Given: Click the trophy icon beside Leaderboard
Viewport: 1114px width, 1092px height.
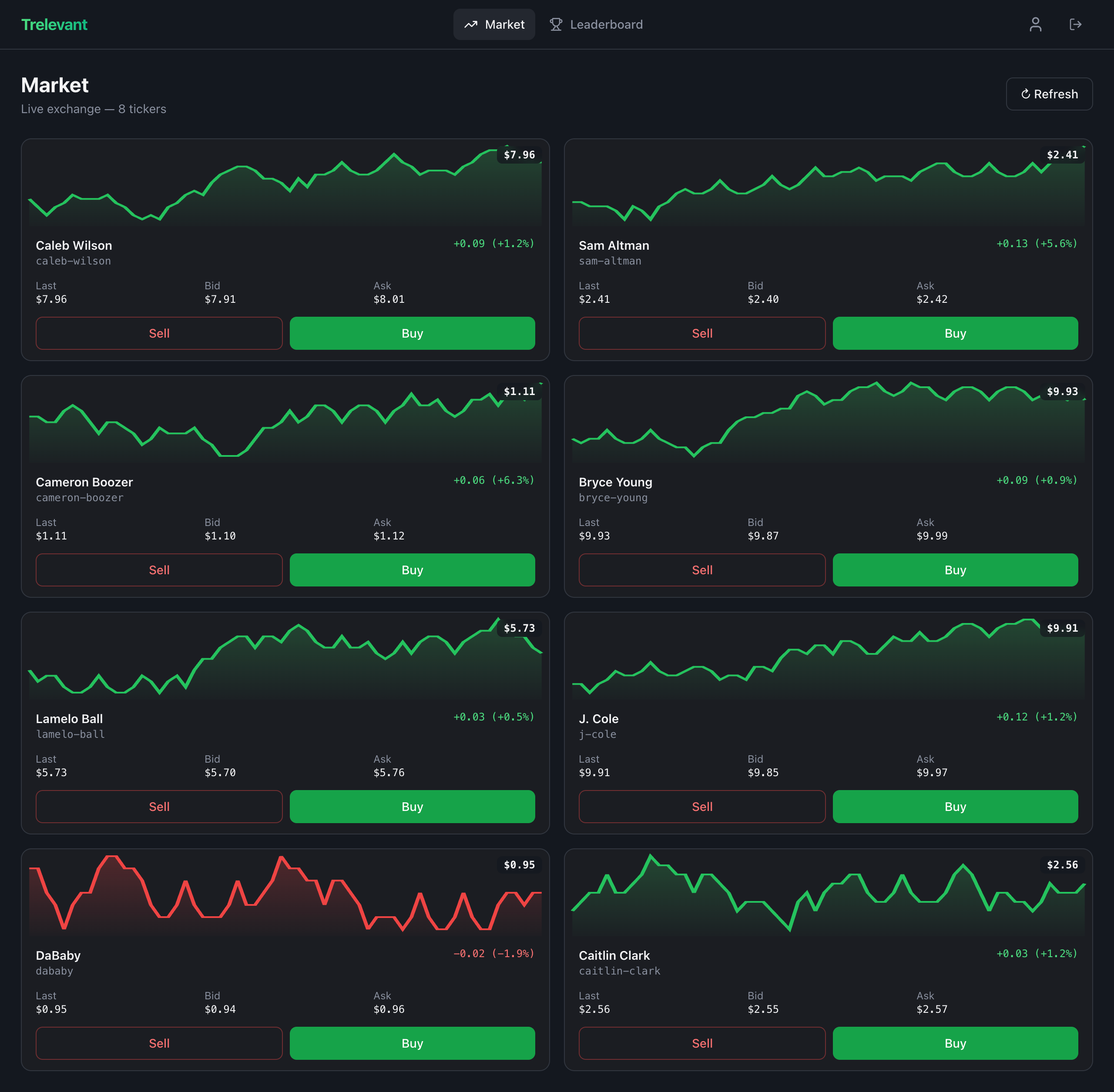Looking at the screenshot, I should click(x=555, y=25).
